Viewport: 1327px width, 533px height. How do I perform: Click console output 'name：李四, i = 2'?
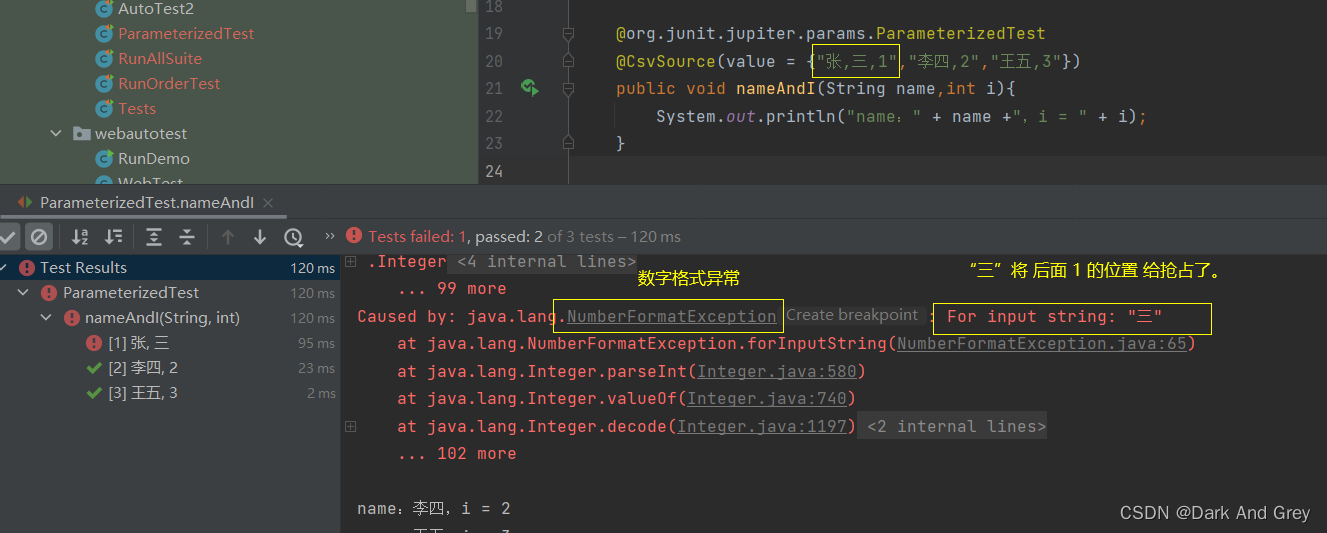pyautogui.click(x=434, y=508)
